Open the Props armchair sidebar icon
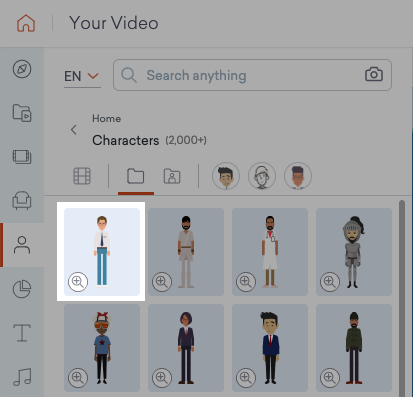The width and height of the screenshot is (413, 397). point(22,200)
